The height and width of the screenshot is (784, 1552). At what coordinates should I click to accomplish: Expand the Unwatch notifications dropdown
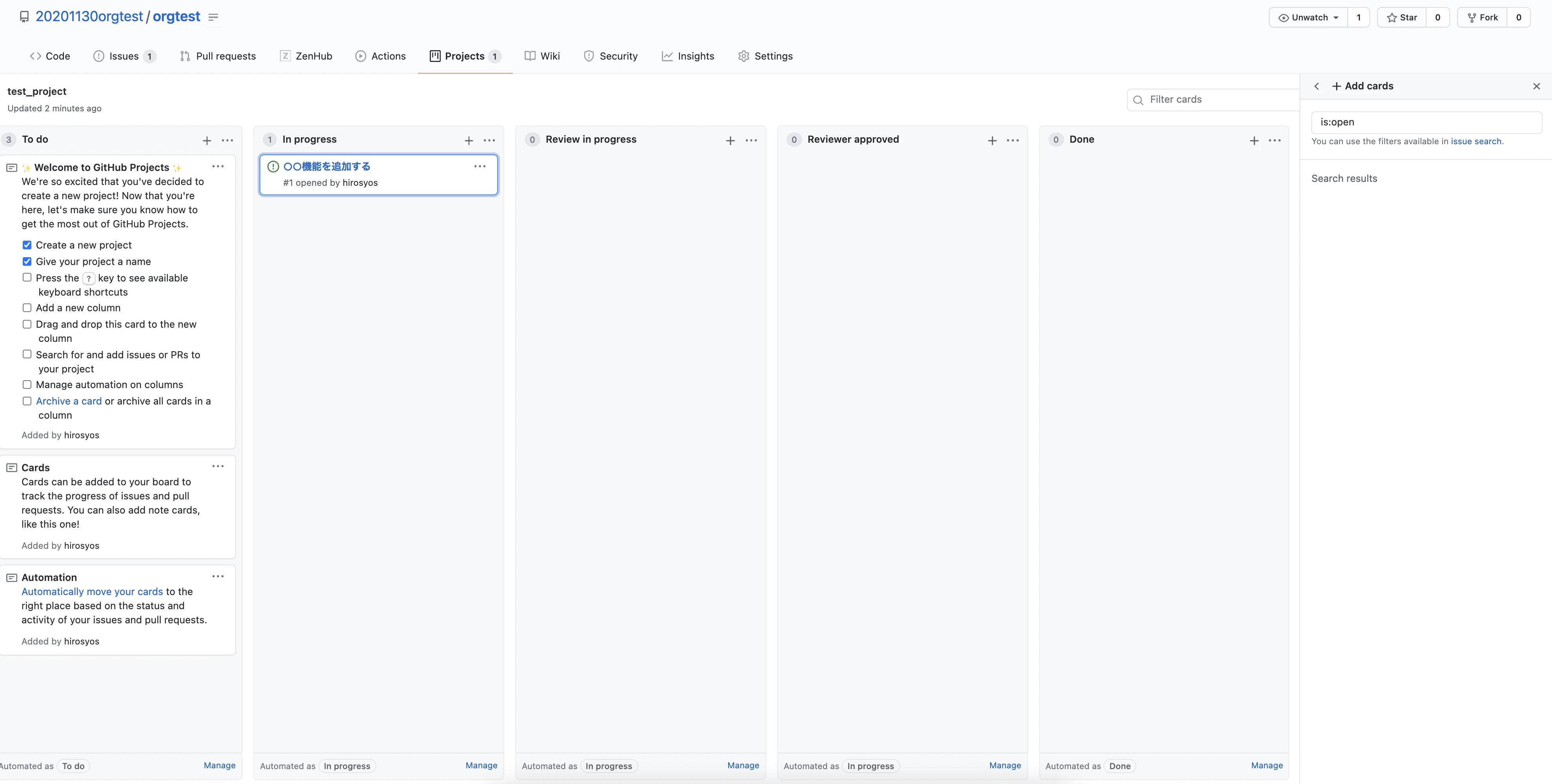[x=1308, y=18]
